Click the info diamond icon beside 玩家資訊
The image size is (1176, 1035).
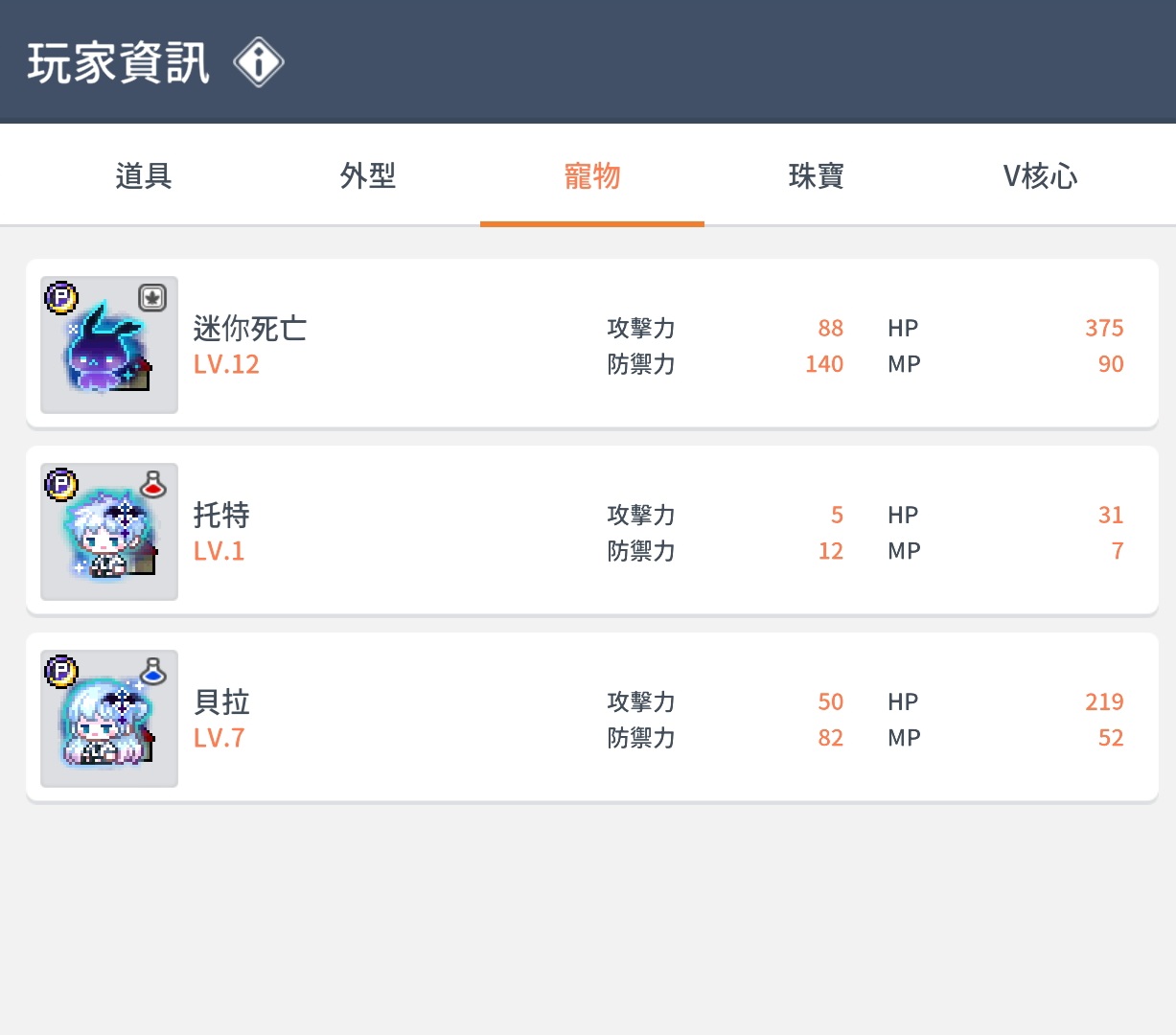[259, 62]
